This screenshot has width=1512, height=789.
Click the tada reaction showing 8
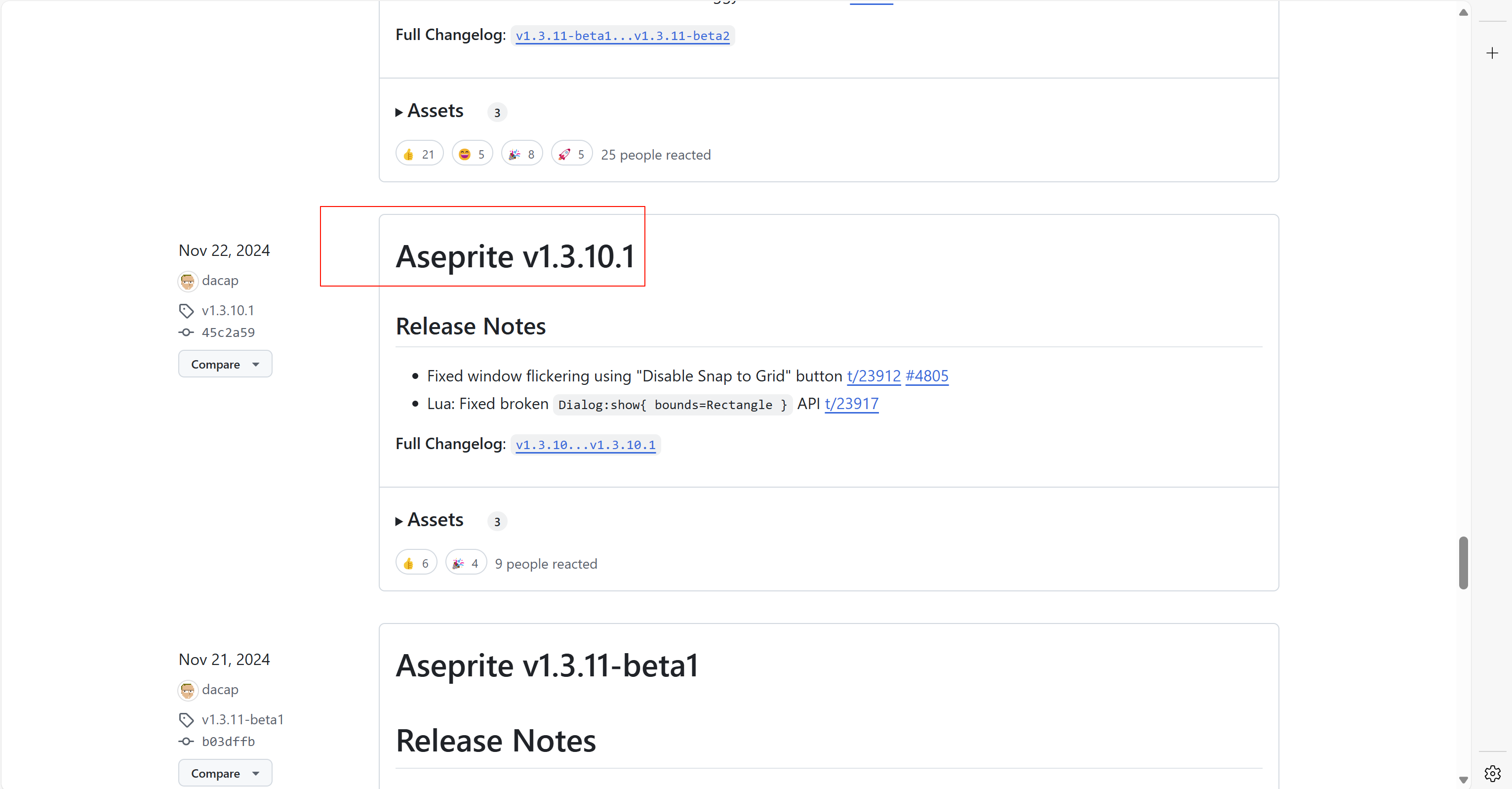(x=521, y=155)
